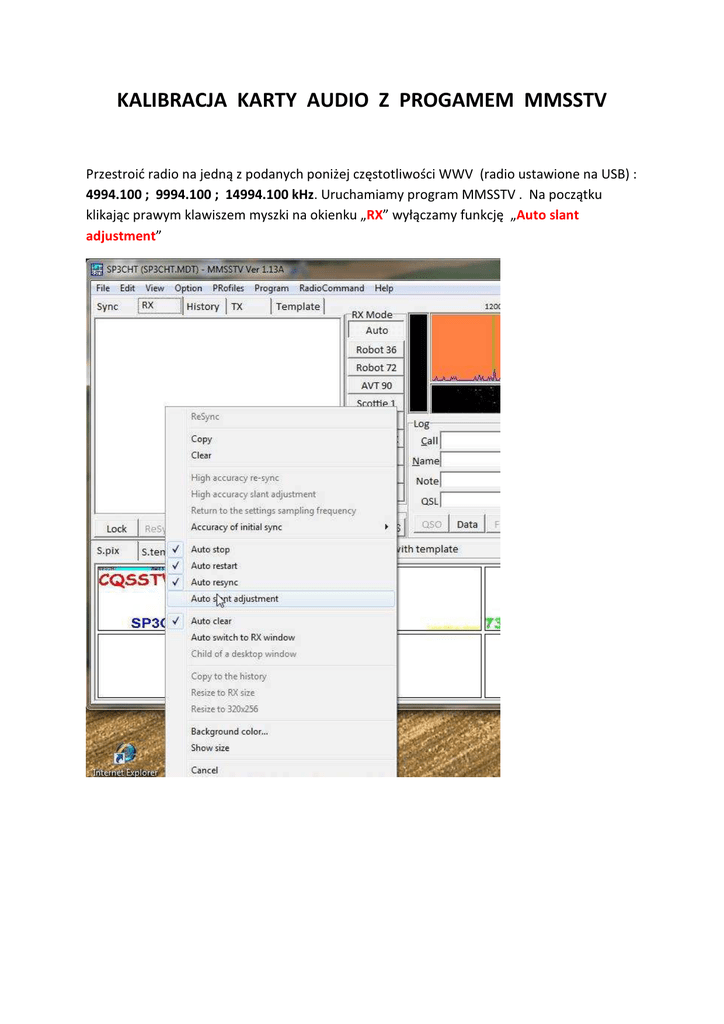724x1024 pixels.
Task: Disable Auto restart in context menu
Action: 214,566
